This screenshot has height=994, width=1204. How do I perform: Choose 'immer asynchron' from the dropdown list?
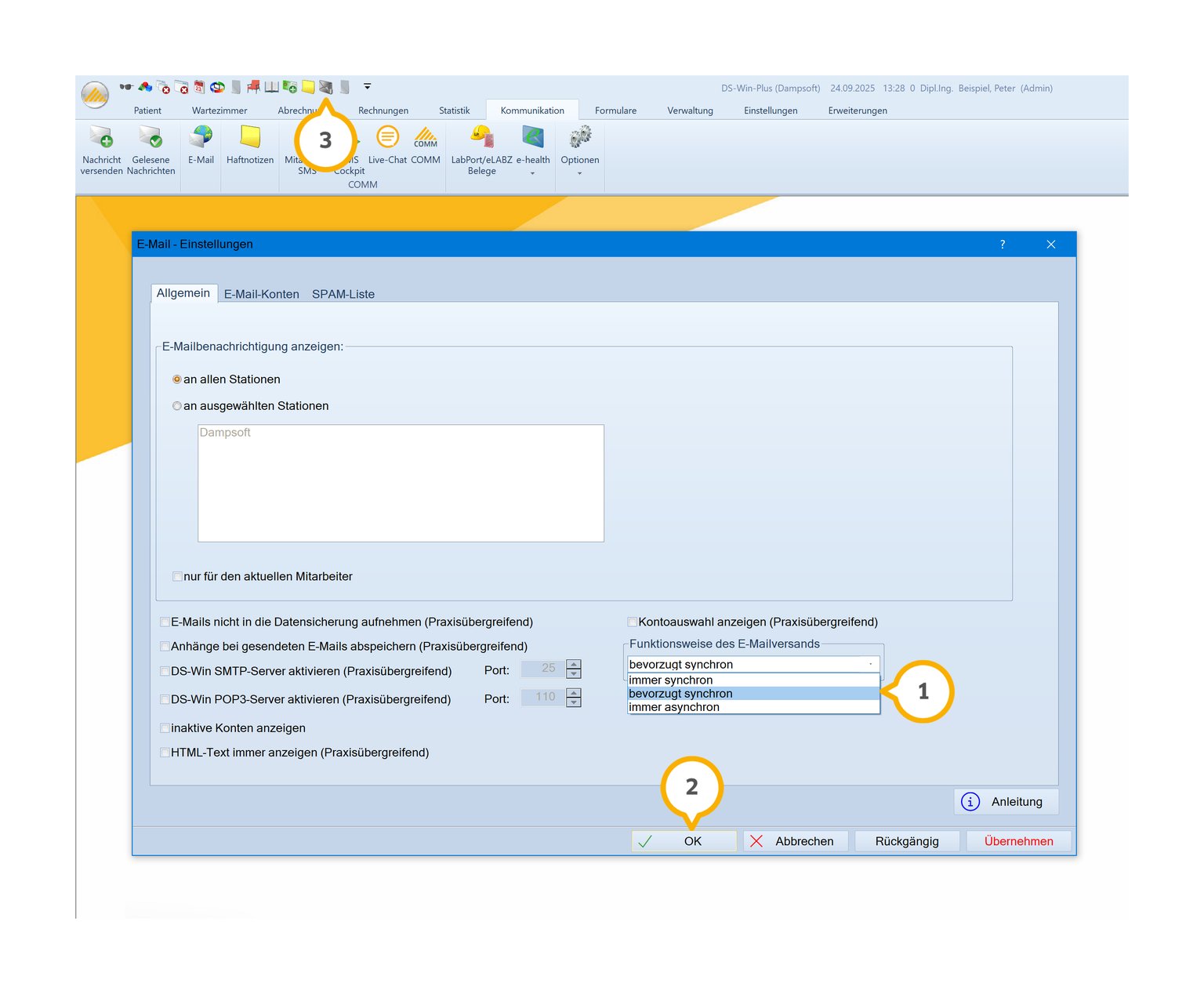(674, 707)
